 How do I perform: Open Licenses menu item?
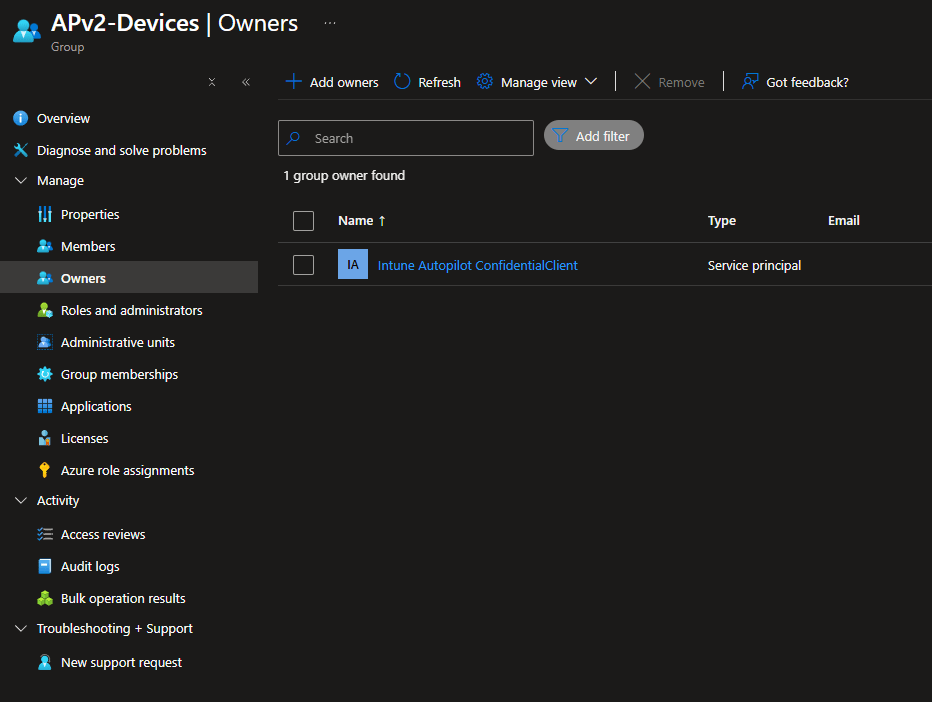tap(84, 438)
